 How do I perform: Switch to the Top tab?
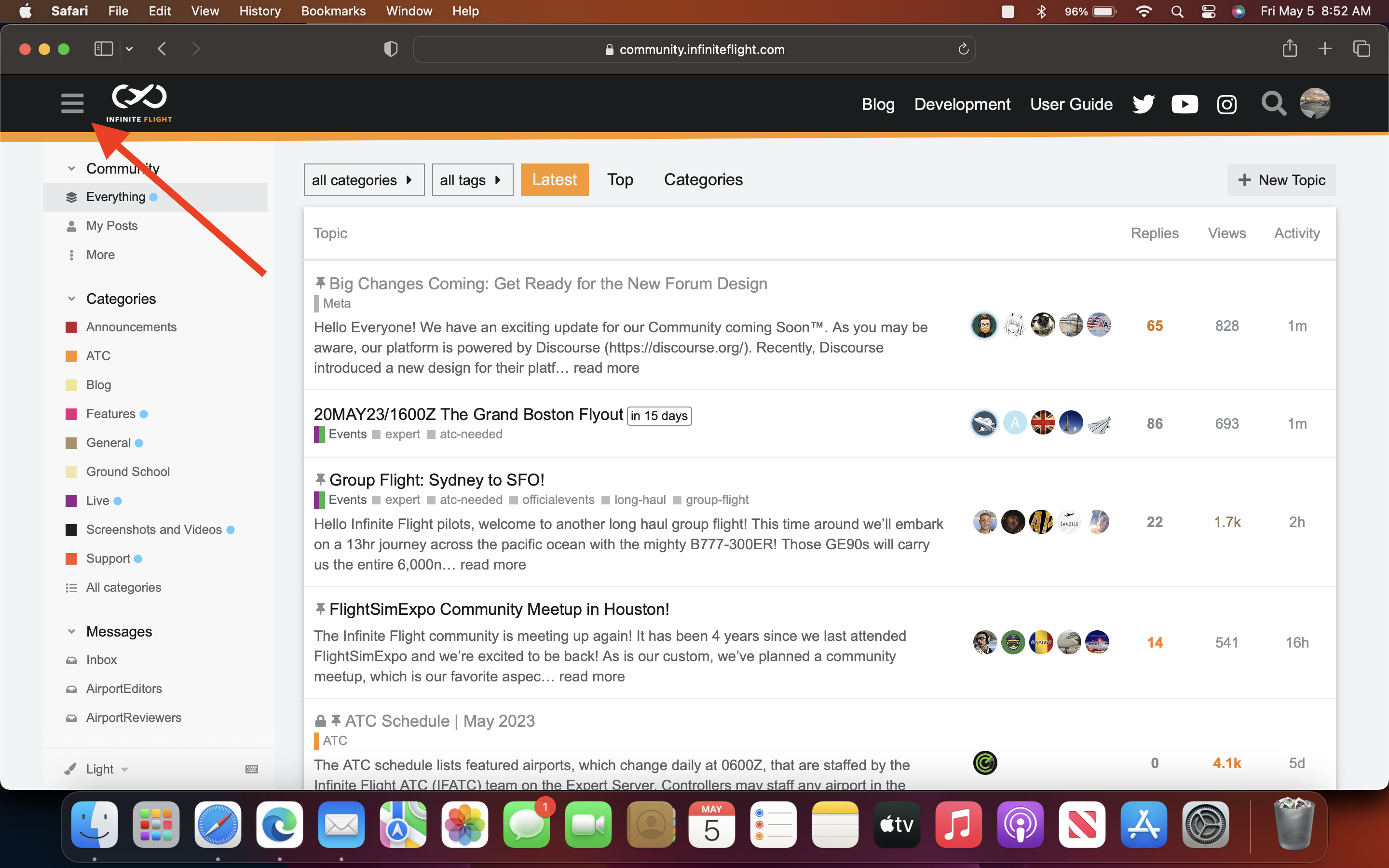pos(620,180)
